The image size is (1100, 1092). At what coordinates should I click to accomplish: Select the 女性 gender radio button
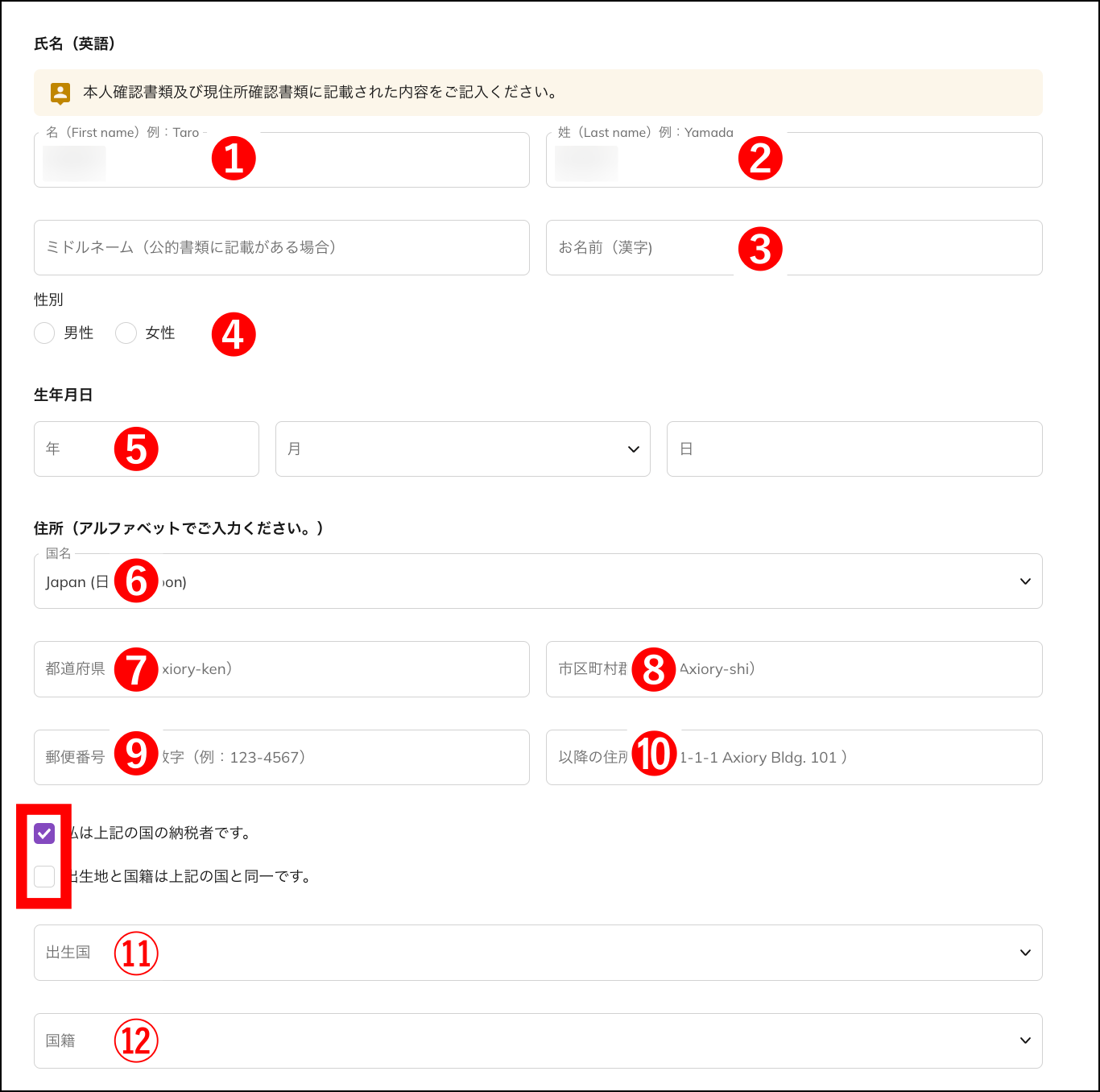point(126,333)
